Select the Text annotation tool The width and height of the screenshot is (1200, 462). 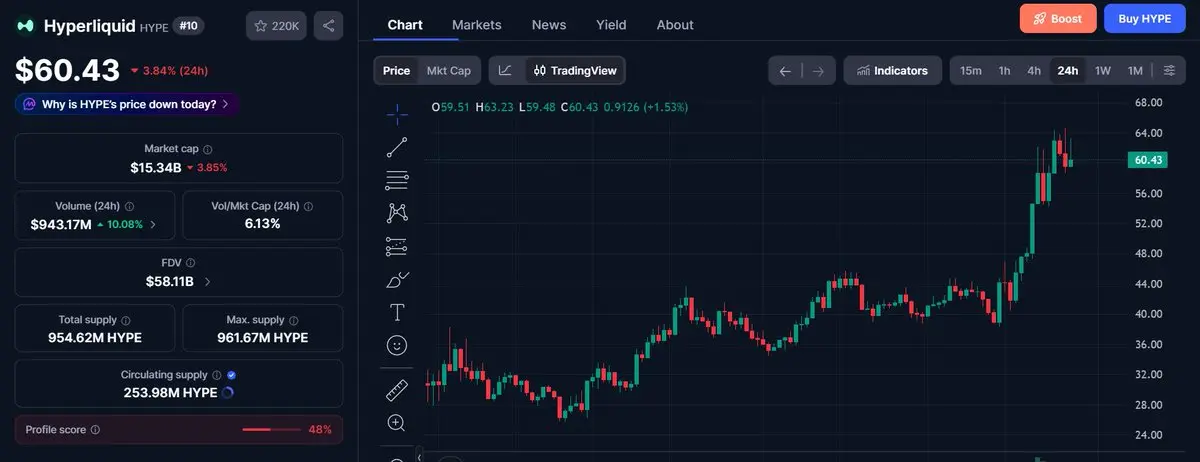(x=397, y=312)
